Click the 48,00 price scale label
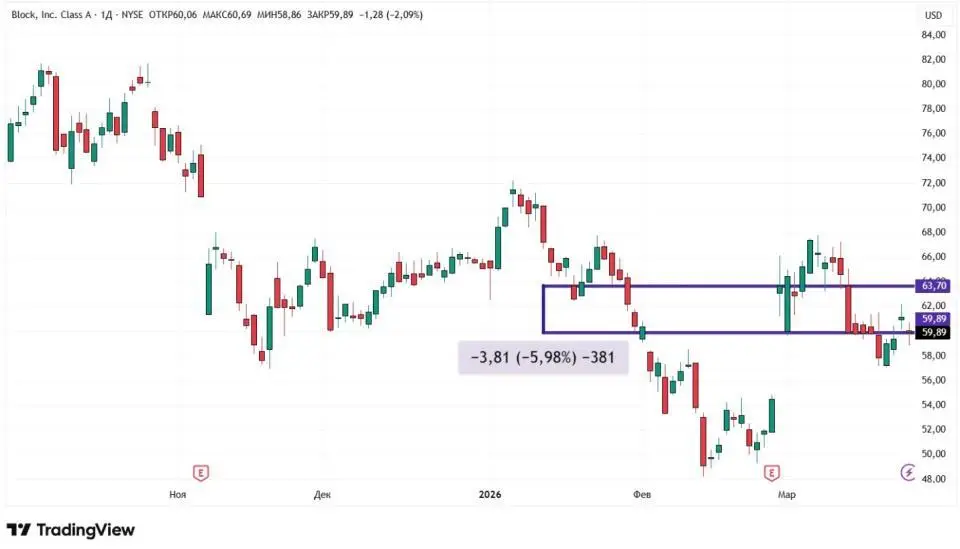 [x=933, y=478]
